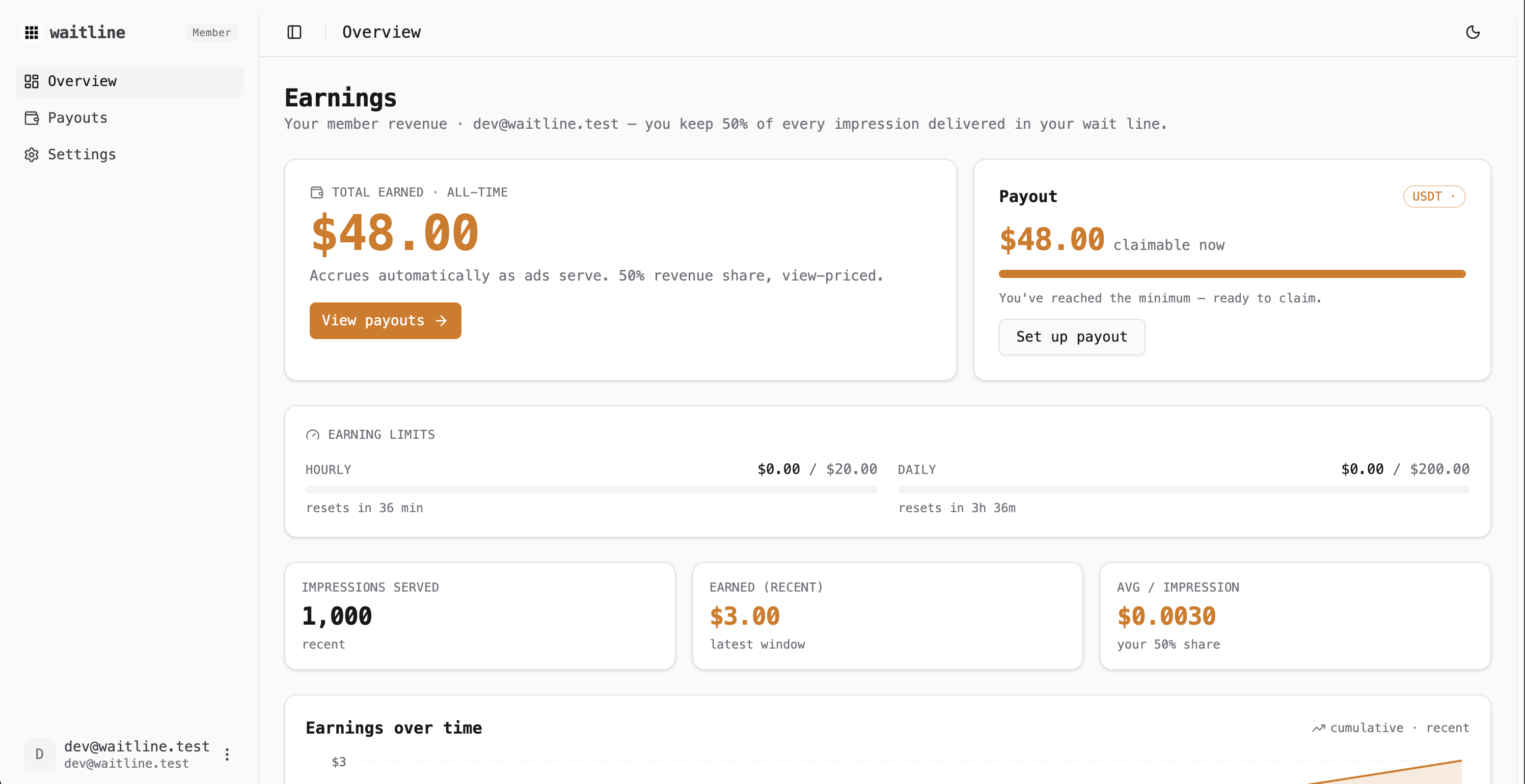Switch to dark mode with moon icon
This screenshot has height=784, width=1525.
point(1473,32)
